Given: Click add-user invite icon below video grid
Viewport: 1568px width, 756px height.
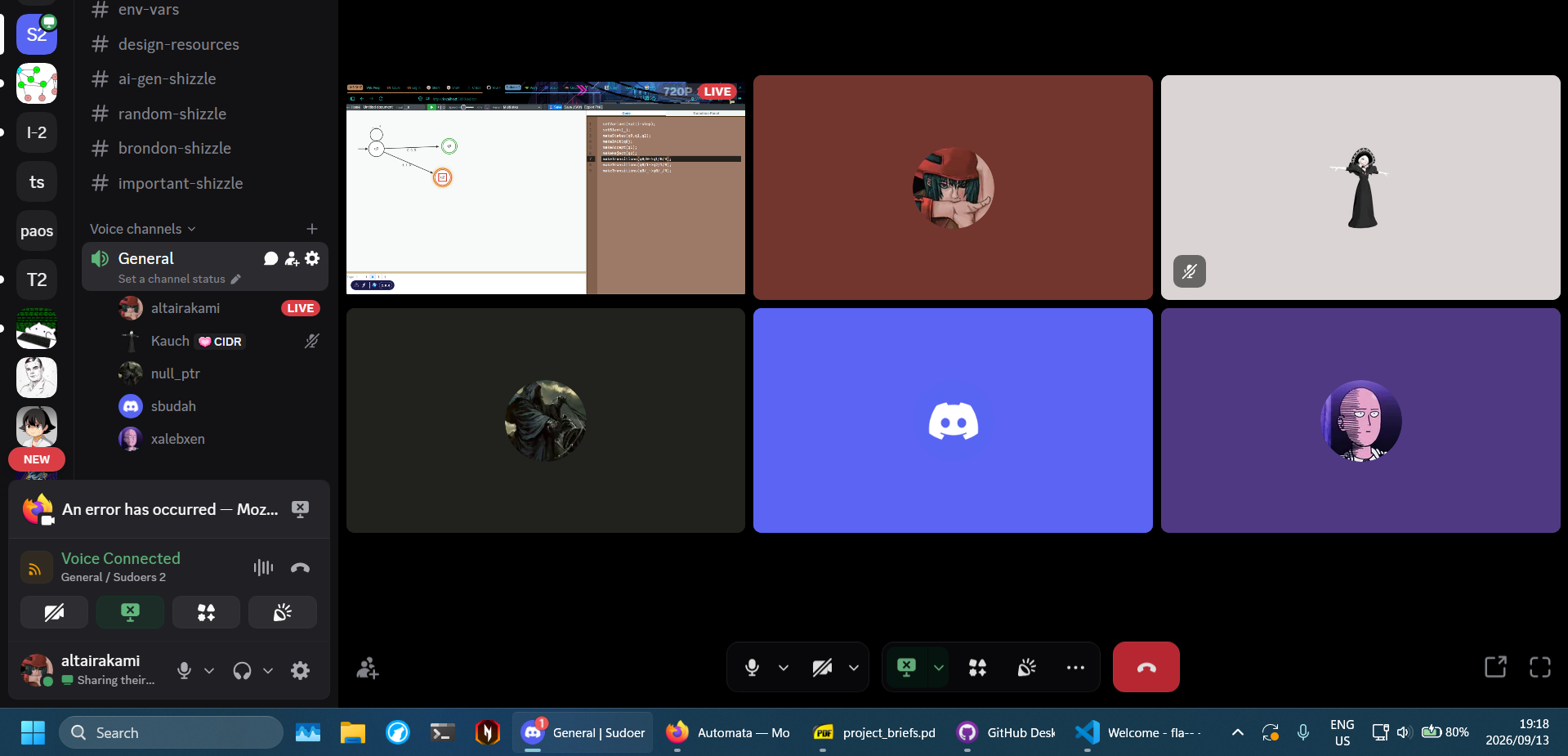Looking at the screenshot, I should point(367,668).
